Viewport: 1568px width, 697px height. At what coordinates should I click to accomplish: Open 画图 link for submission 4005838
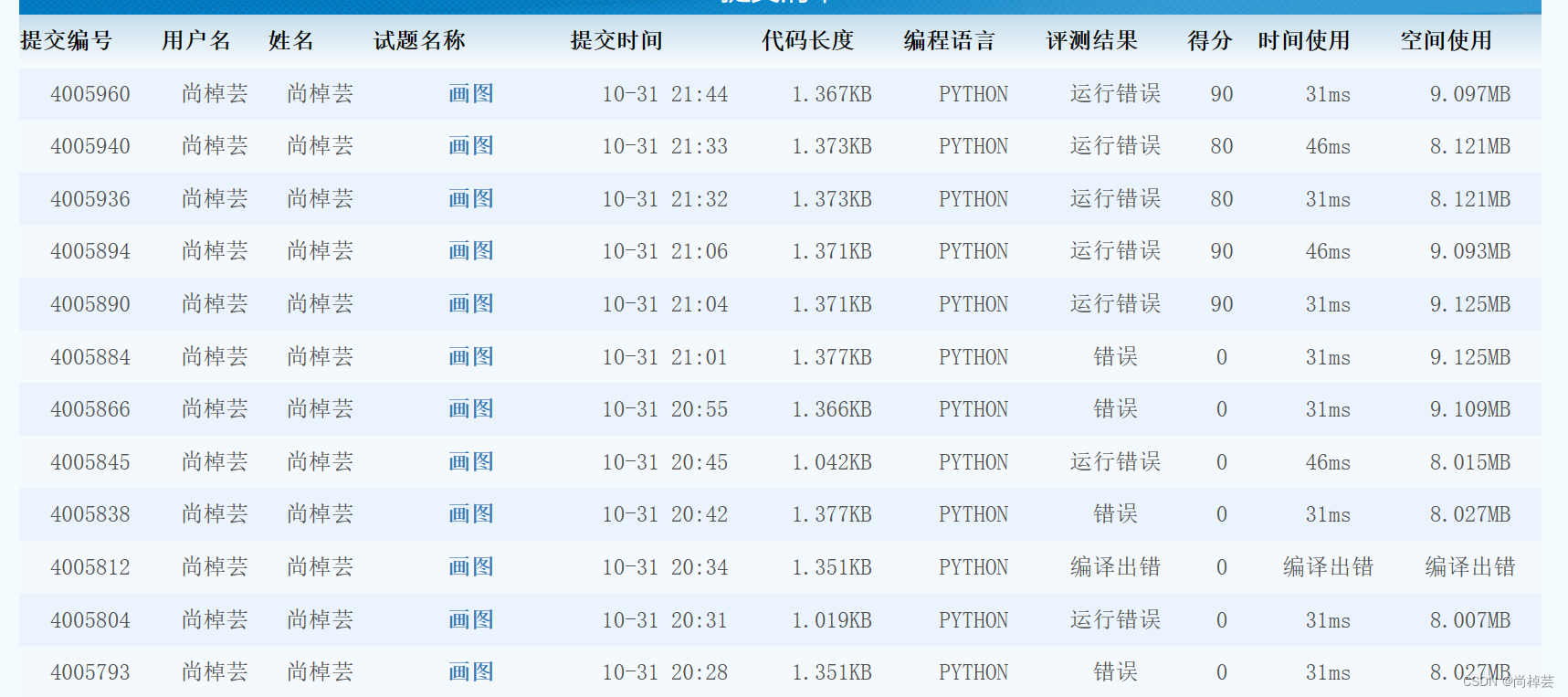point(471,514)
